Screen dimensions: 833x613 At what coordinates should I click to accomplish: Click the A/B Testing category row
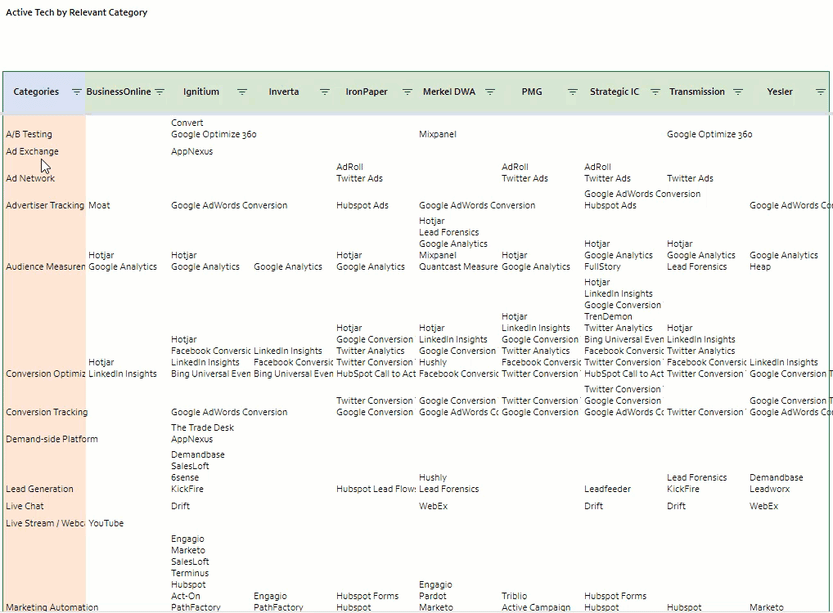pos(29,134)
